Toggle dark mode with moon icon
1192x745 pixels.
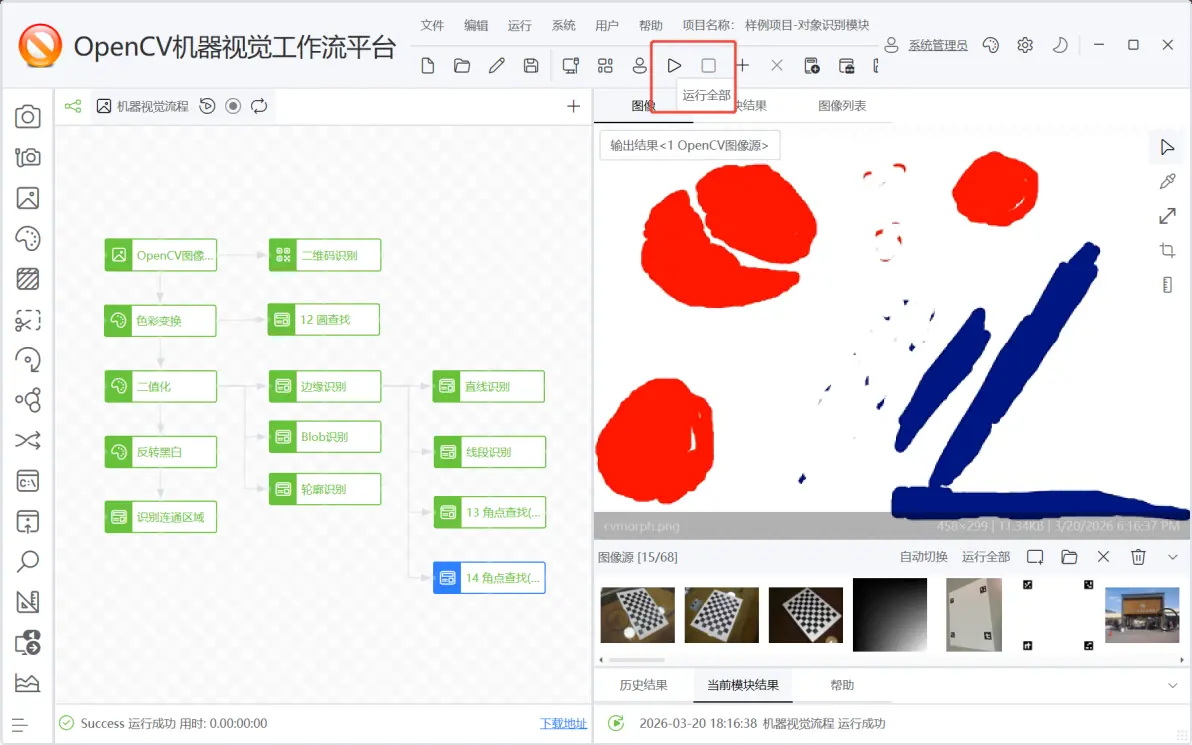point(1060,46)
